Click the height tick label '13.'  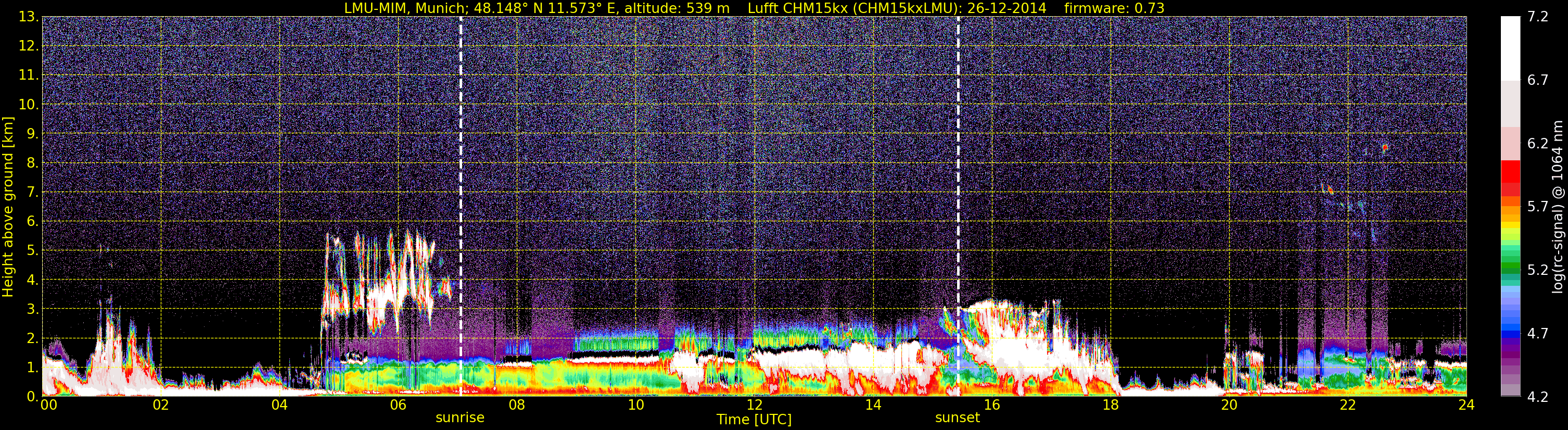29,17
